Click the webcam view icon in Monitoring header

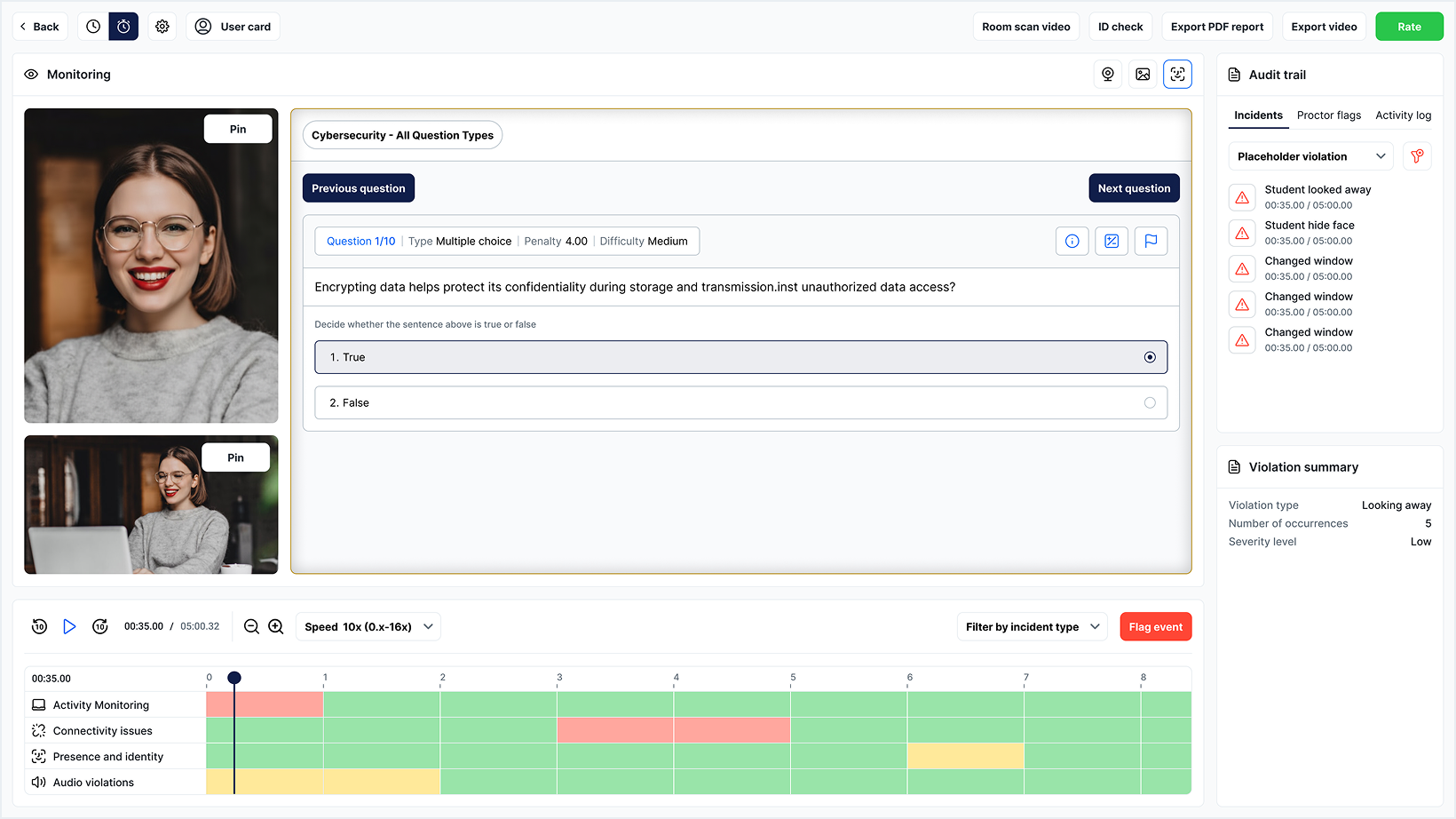[x=1107, y=75]
